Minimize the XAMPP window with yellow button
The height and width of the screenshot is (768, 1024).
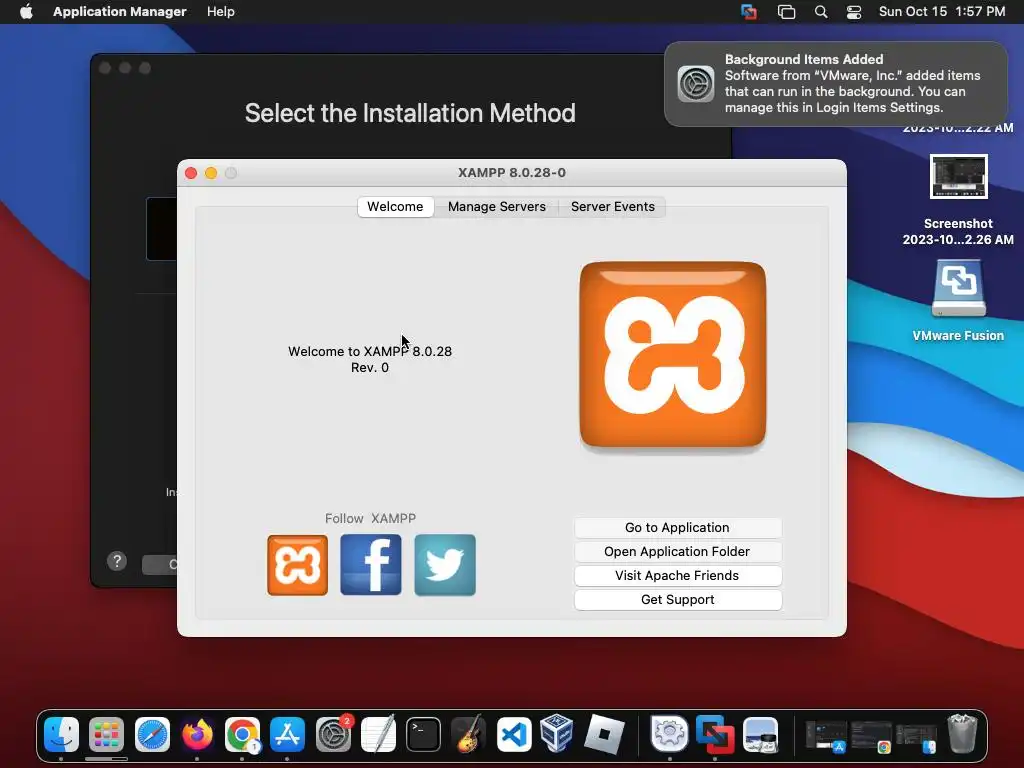tap(211, 173)
